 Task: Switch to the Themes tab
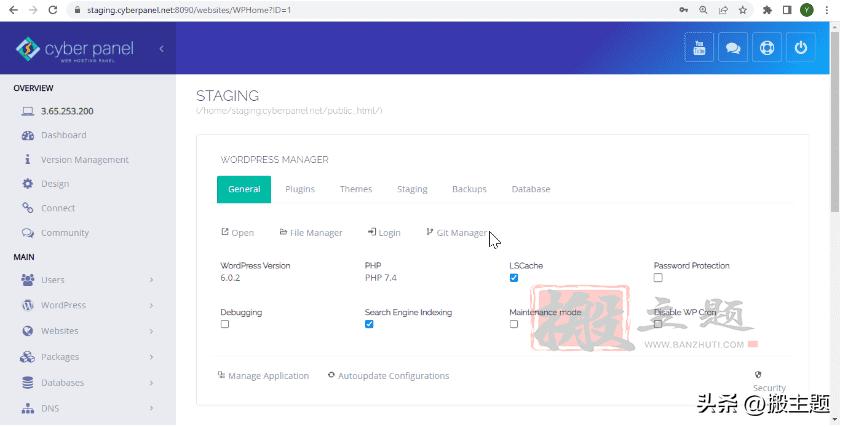(356, 189)
